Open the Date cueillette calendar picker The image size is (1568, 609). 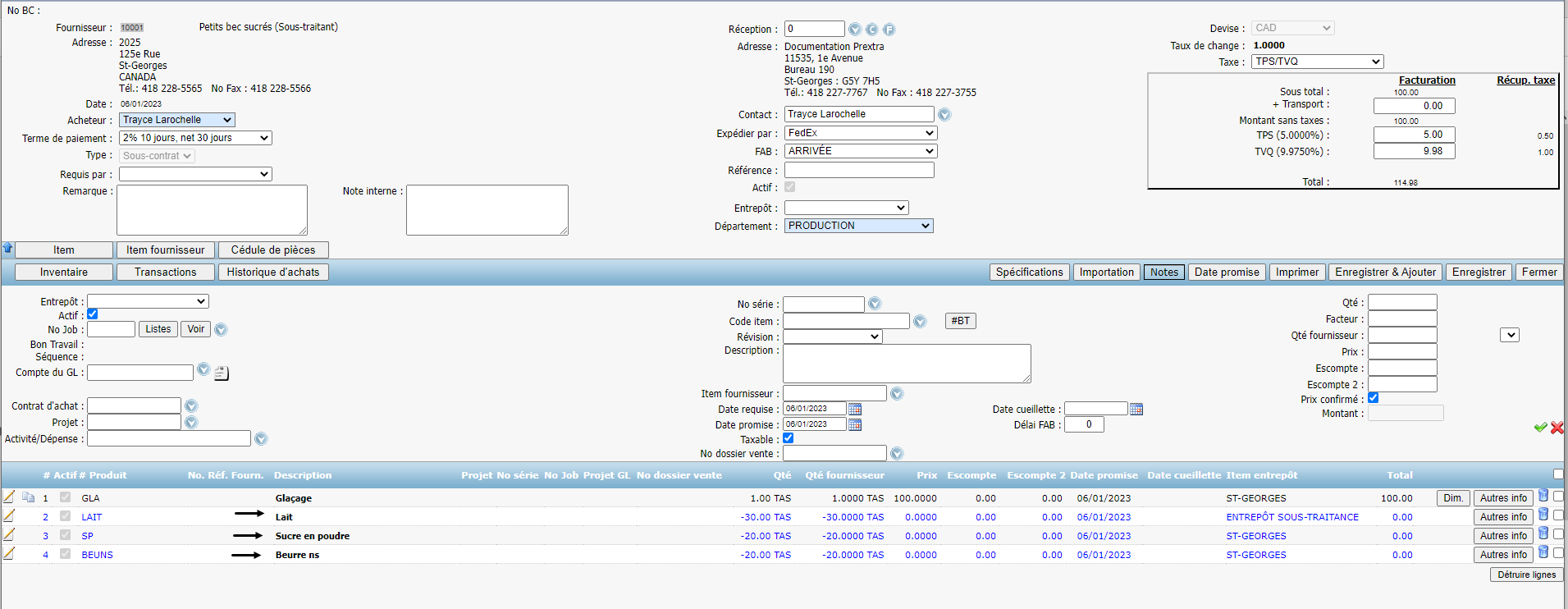[x=1136, y=409]
